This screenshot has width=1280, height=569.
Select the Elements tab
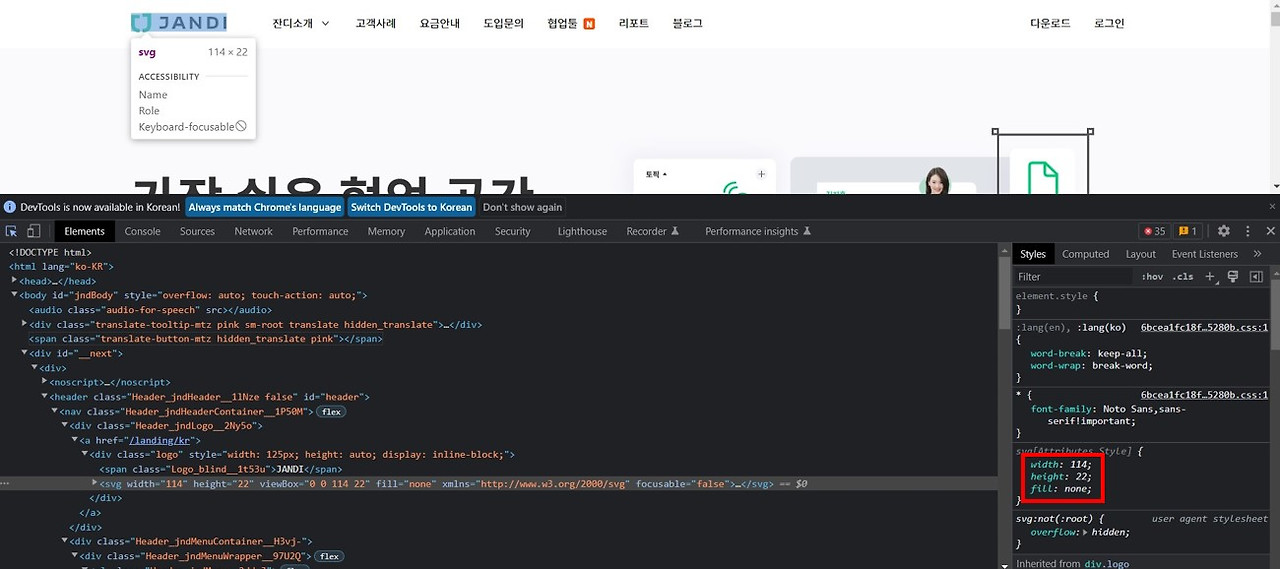tap(84, 231)
